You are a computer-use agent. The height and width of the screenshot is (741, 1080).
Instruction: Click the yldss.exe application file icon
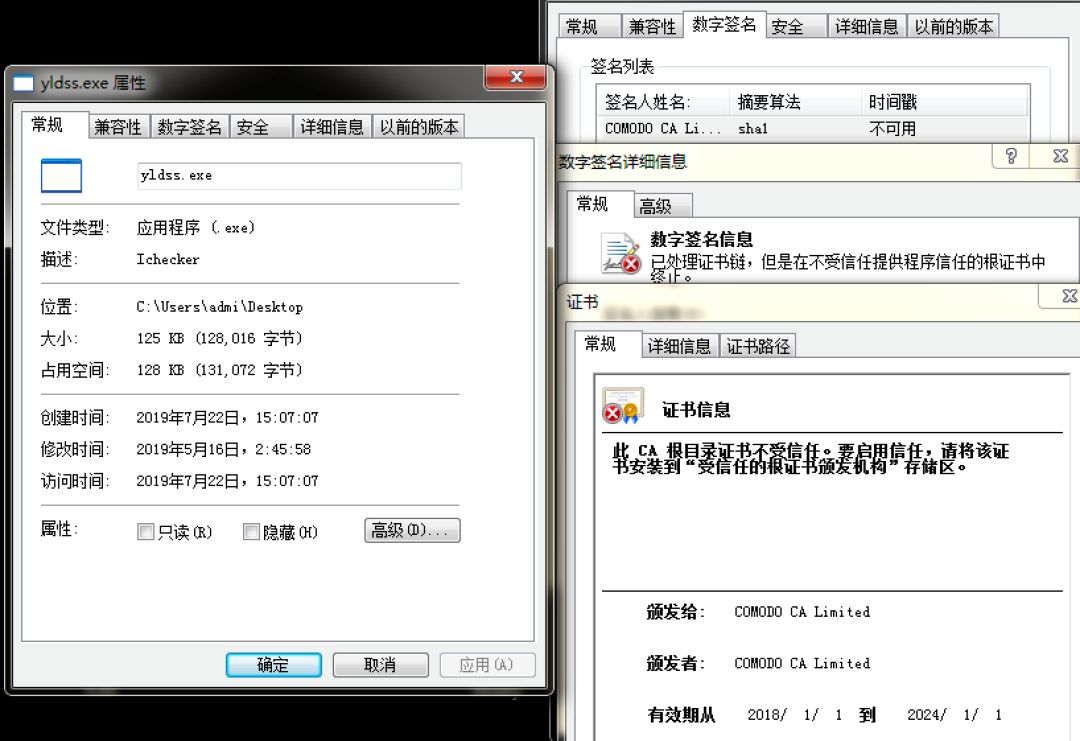click(x=61, y=176)
